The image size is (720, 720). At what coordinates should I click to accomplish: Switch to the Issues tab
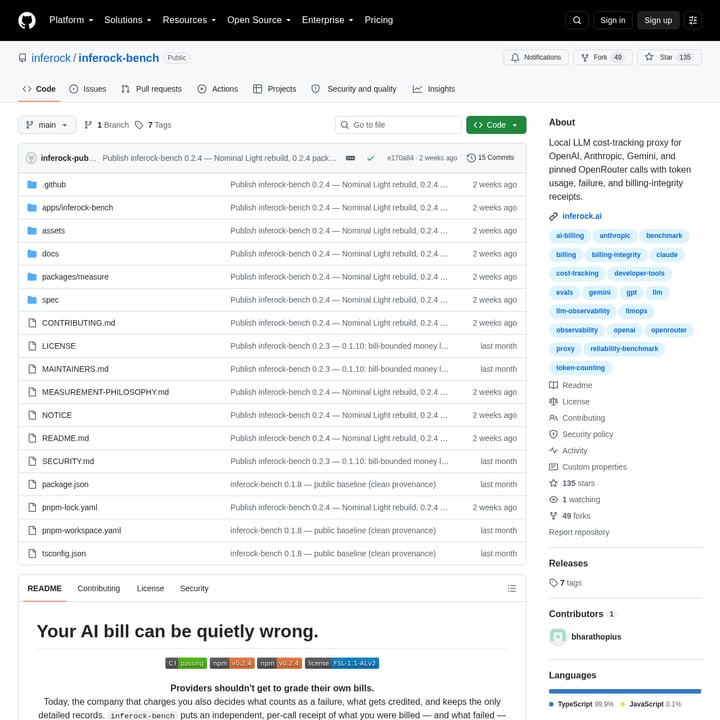88,89
